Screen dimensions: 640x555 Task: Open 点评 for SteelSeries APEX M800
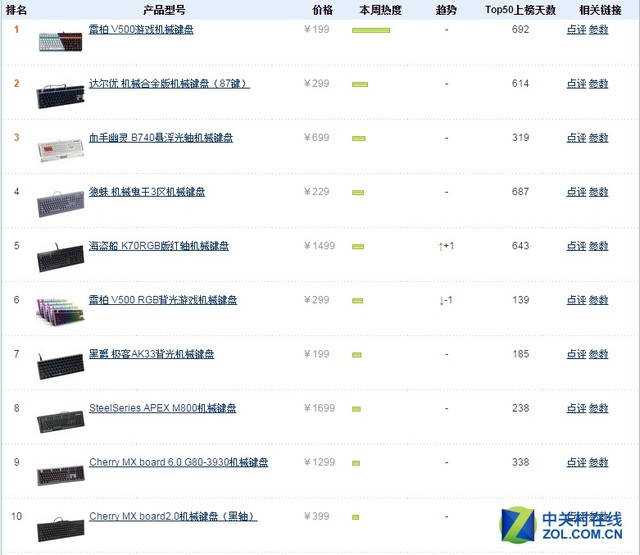[576, 408]
